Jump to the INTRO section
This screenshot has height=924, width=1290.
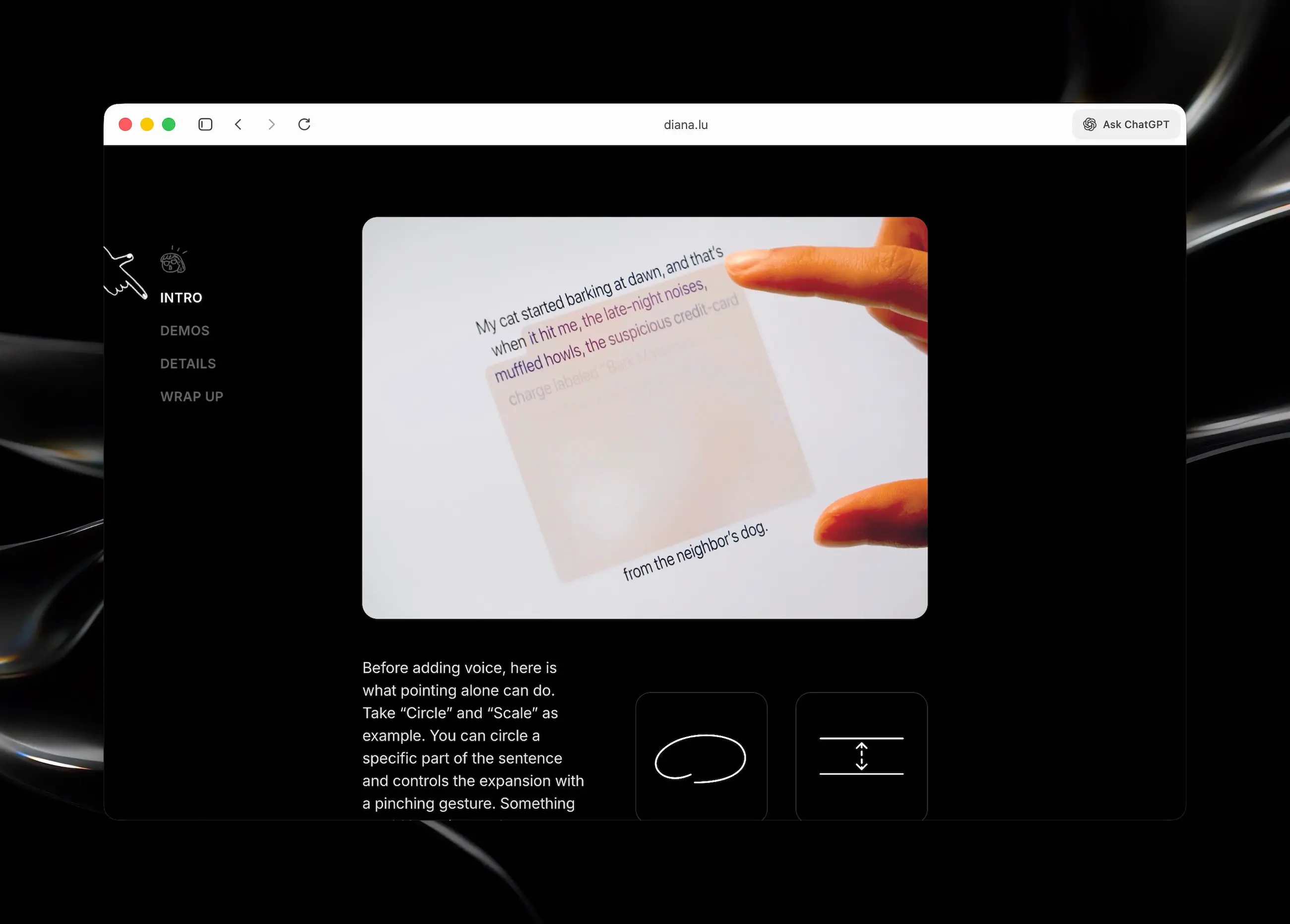[x=181, y=298]
